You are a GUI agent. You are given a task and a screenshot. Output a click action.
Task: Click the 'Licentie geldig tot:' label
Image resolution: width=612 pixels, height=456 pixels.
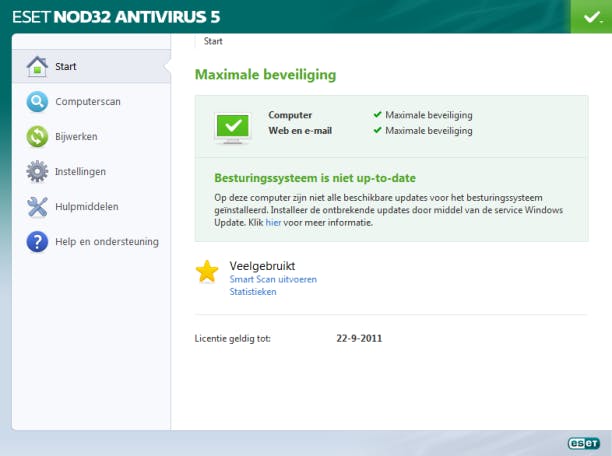233,338
